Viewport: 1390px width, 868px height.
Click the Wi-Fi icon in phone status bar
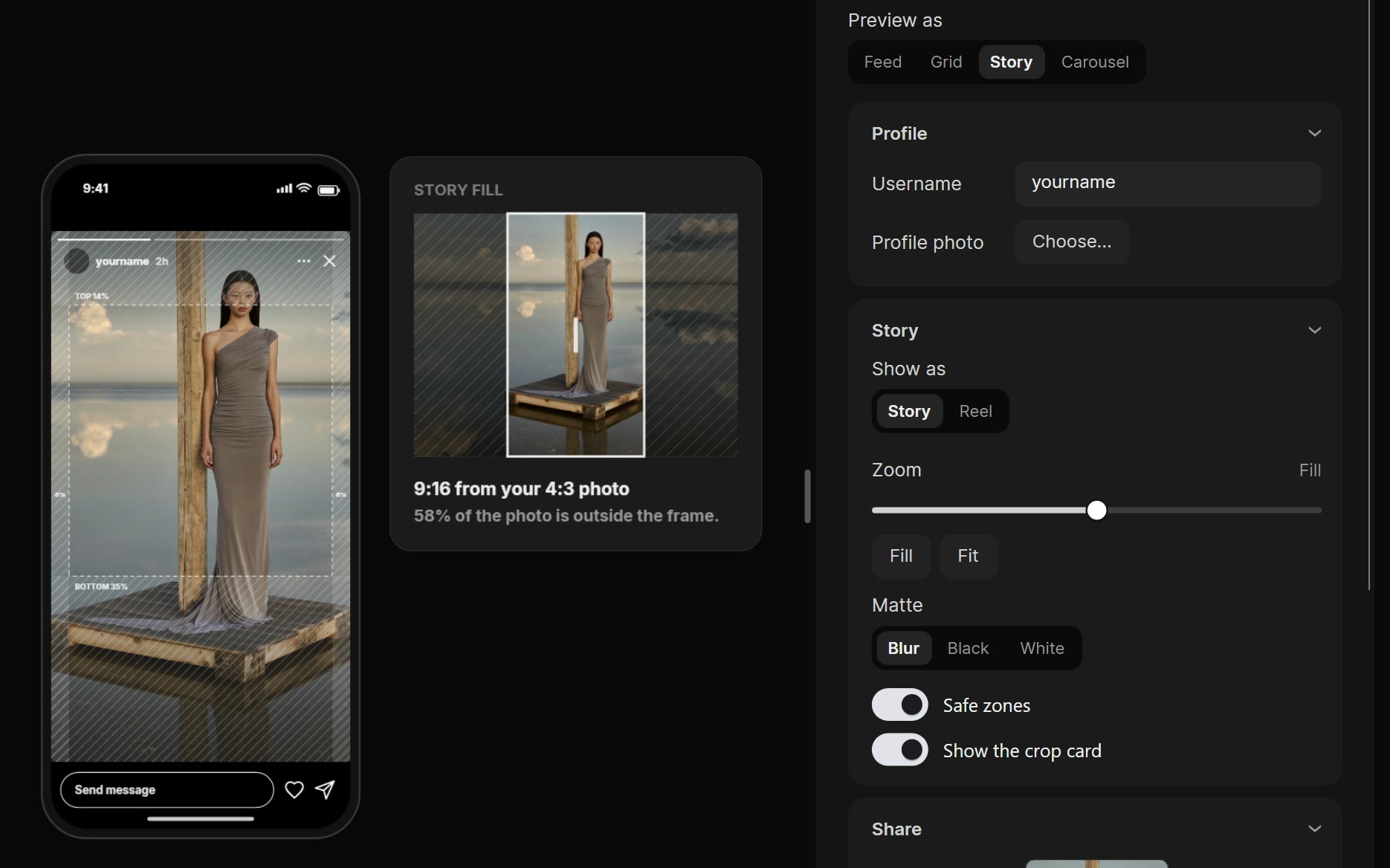coord(303,188)
